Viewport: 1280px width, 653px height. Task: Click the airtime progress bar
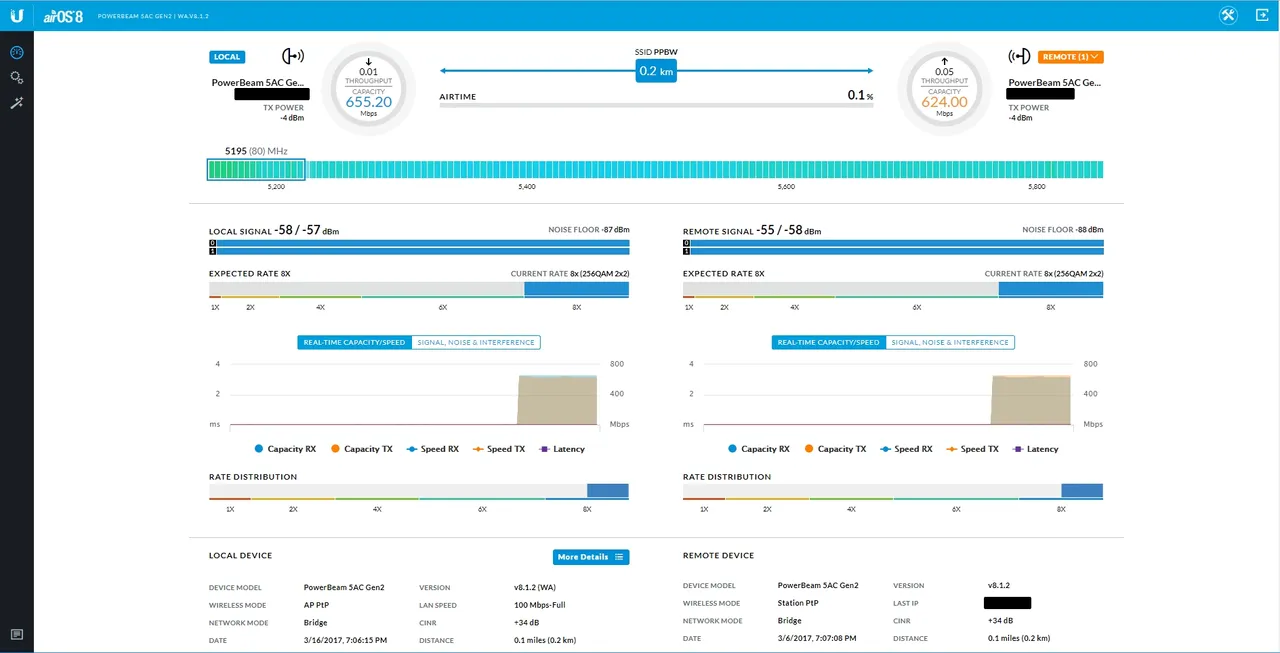point(656,105)
